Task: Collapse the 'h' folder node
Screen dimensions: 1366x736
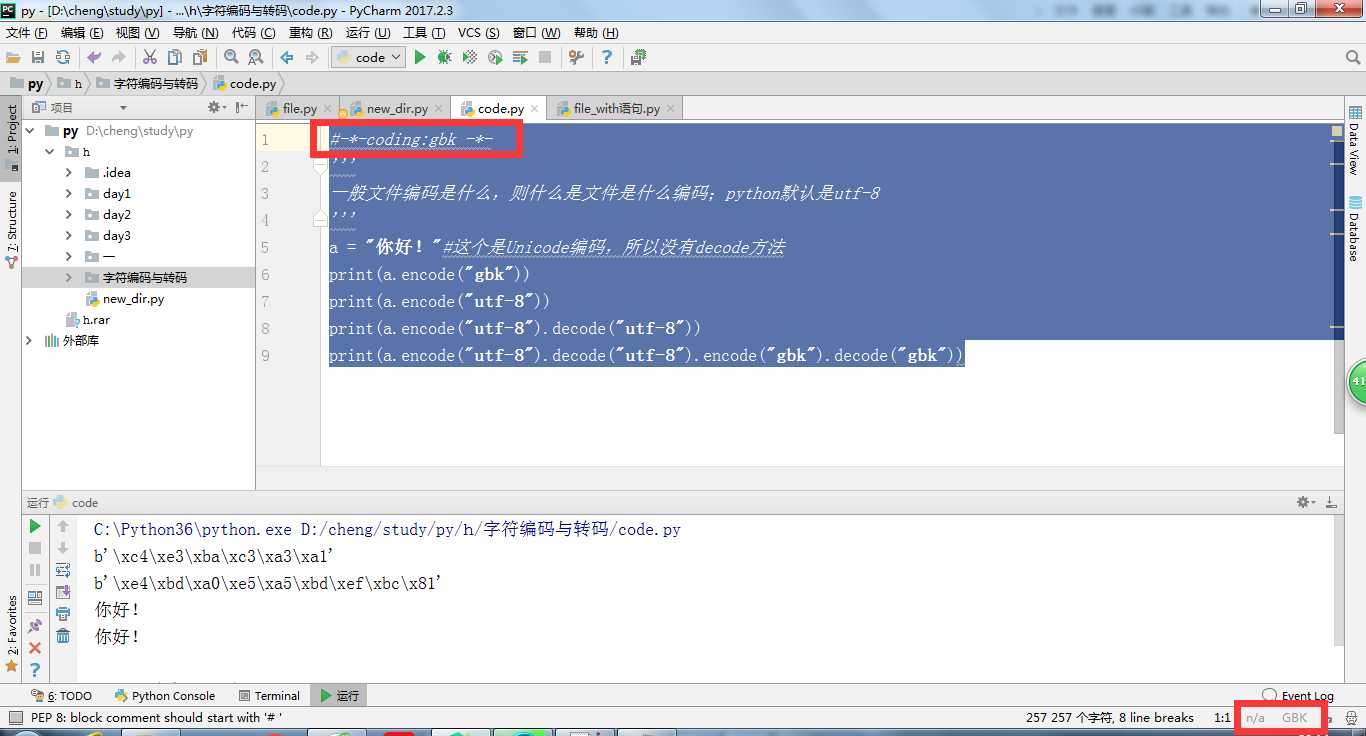Action: tap(49, 152)
